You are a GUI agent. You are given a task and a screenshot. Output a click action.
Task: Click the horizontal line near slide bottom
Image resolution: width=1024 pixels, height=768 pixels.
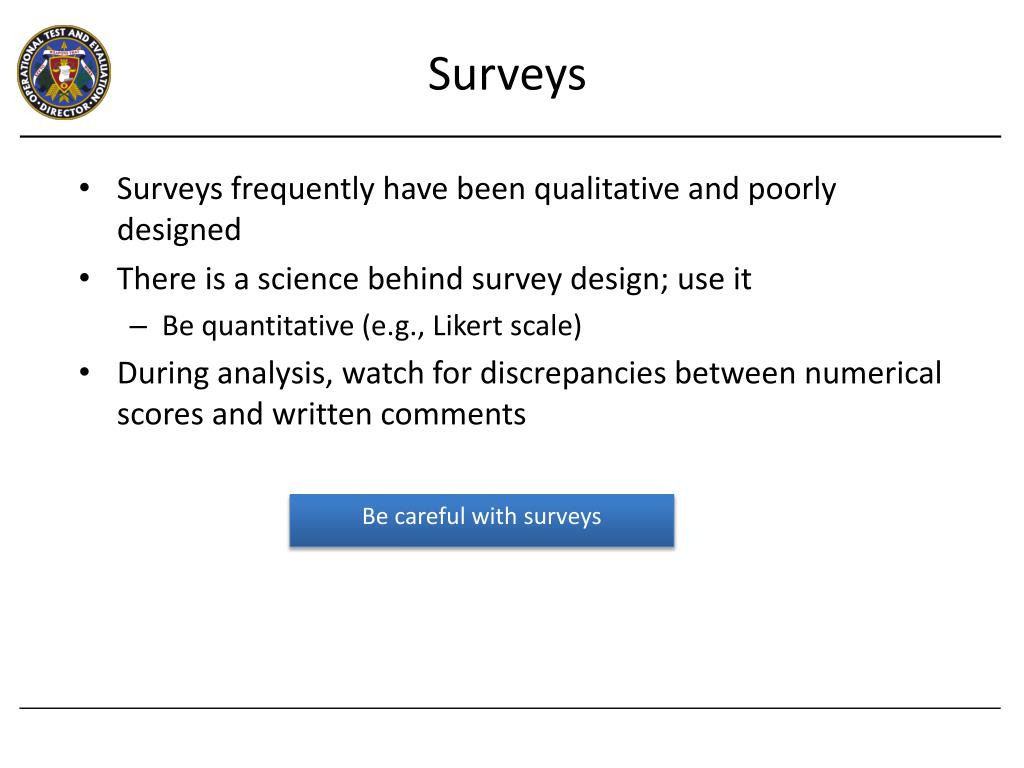coord(510,708)
